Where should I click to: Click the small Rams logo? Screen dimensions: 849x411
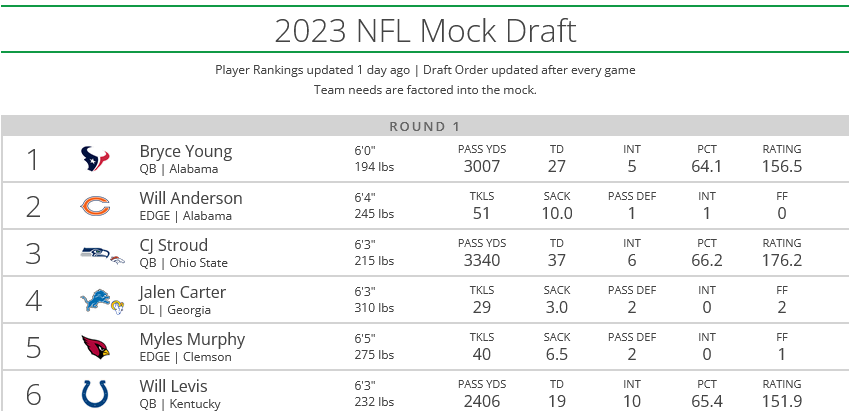tap(115, 307)
